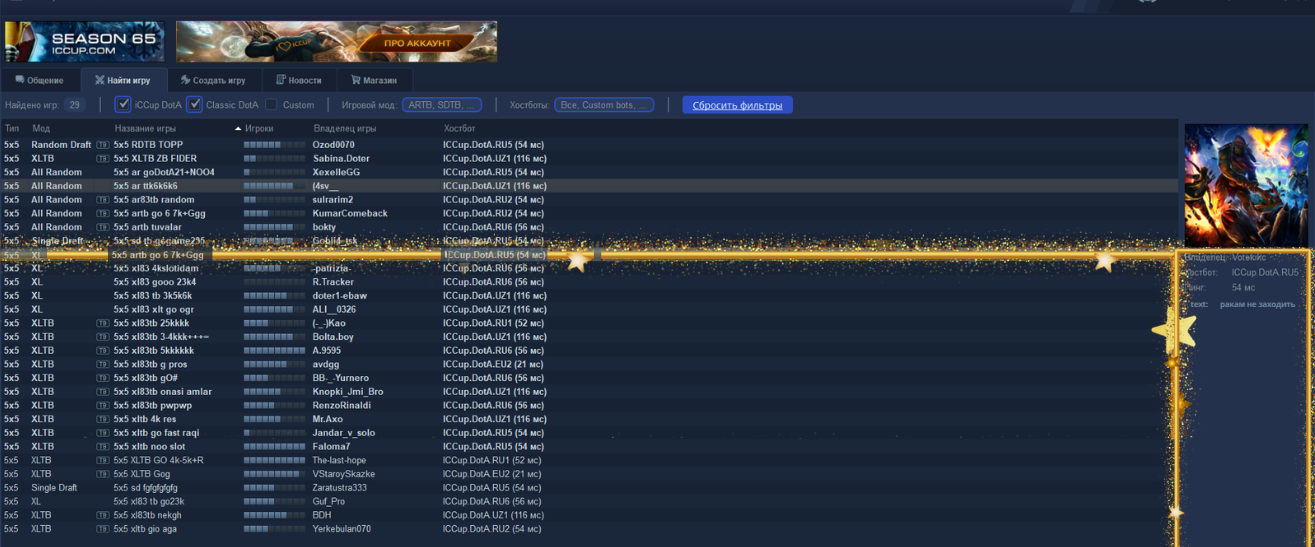Click Single Draft mode of Zaratustra333's game
This screenshot has height=547, width=1315.
coord(54,488)
